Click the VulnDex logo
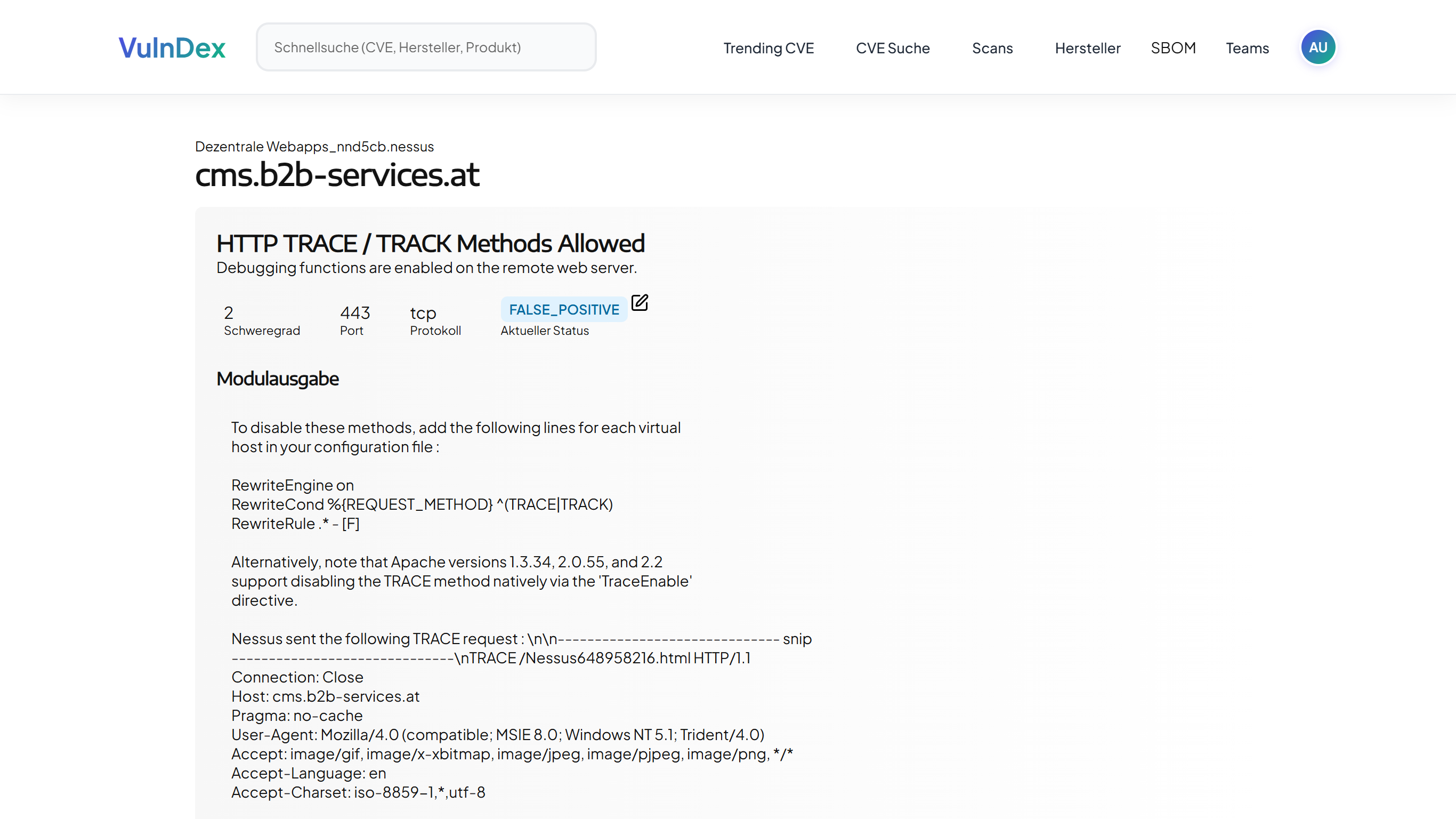1456x819 pixels. click(172, 47)
